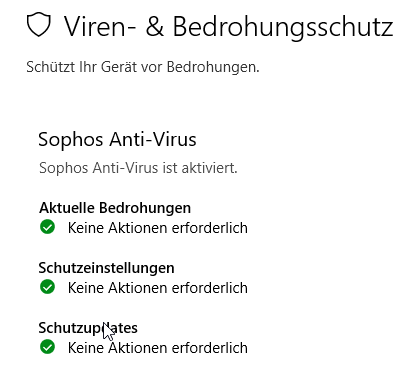400x366 pixels.
Task: Click 'Keine Aktionen erforderlich' below Aktuelle Bedrohungen
Action: [x=158, y=228]
